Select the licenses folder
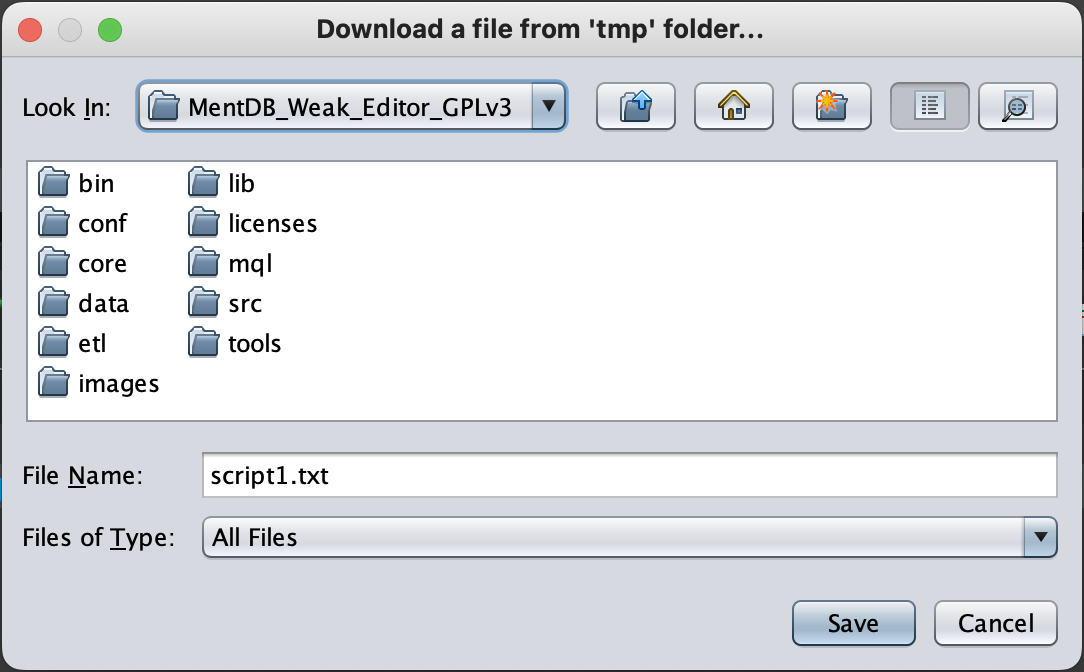 [x=272, y=224]
